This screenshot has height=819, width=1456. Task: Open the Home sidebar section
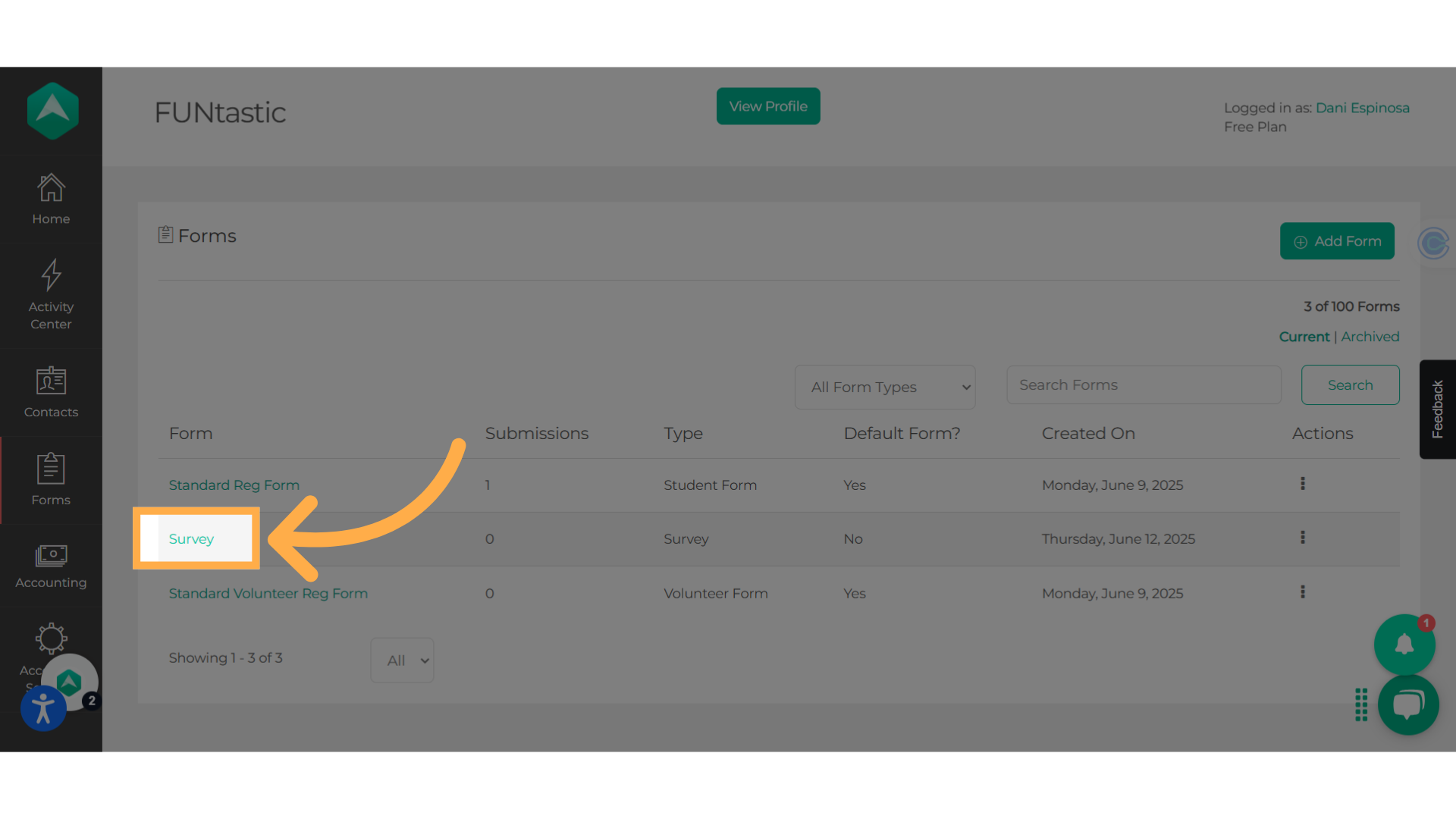coord(51,199)
